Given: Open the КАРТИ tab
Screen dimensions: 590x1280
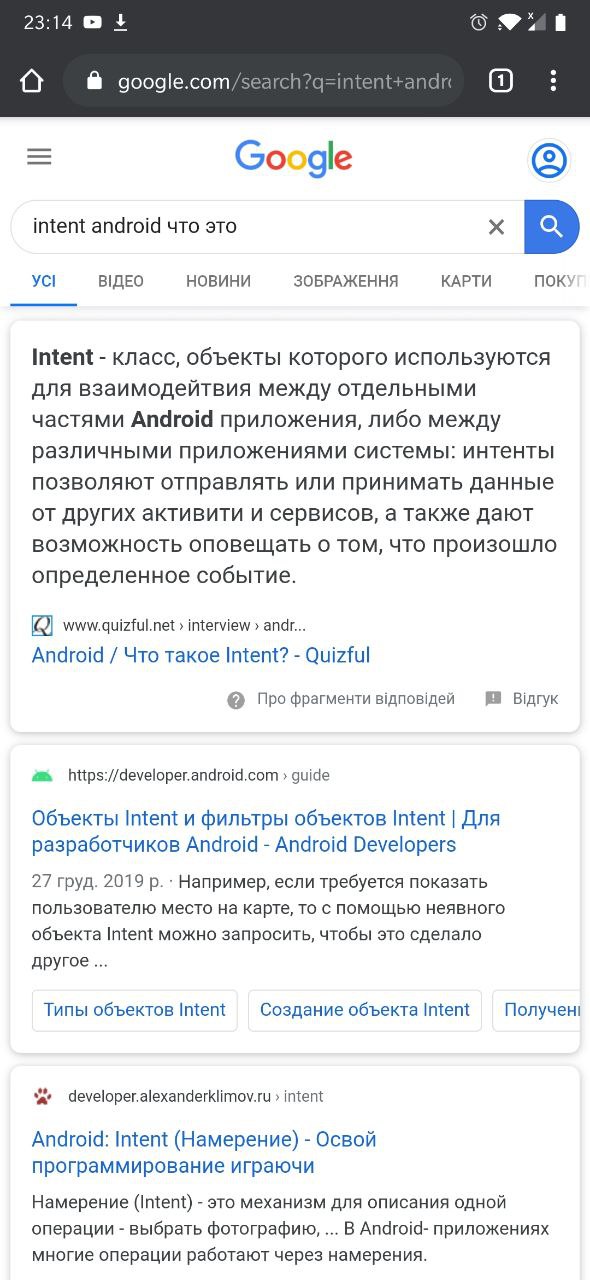Looking at the screenshot, I should (466, 281).
